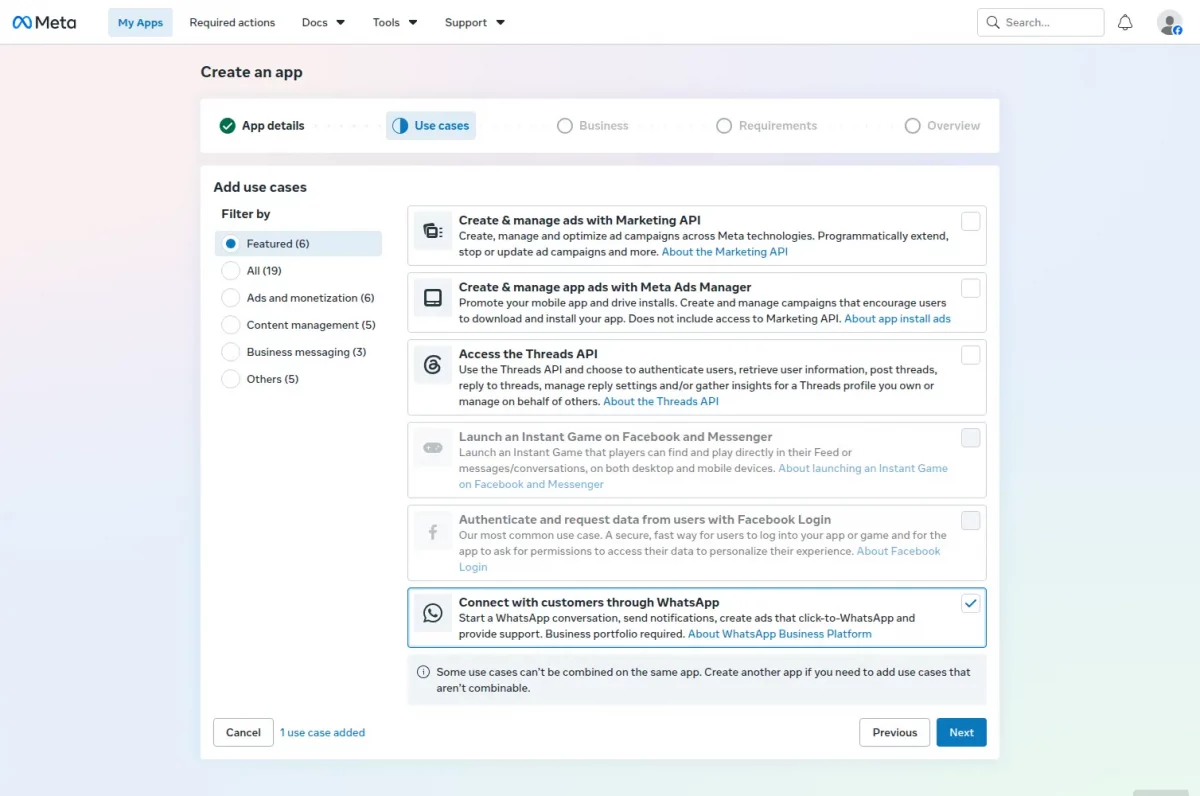
Task: Click the Meta logo
Action: coord(44,22)
